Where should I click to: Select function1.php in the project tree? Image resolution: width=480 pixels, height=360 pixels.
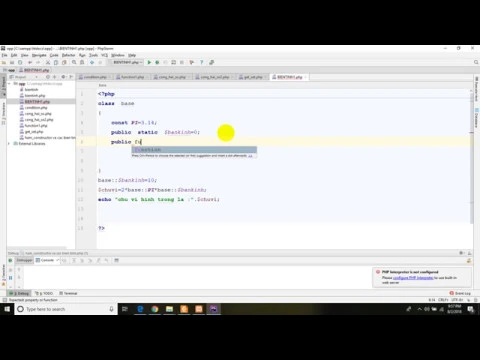34,126
